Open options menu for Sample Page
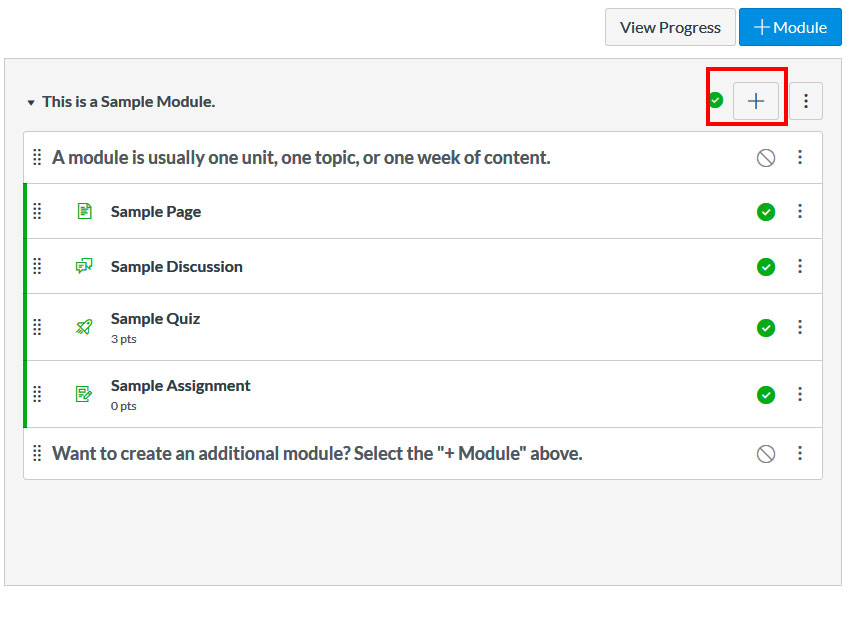 point(800,211)
